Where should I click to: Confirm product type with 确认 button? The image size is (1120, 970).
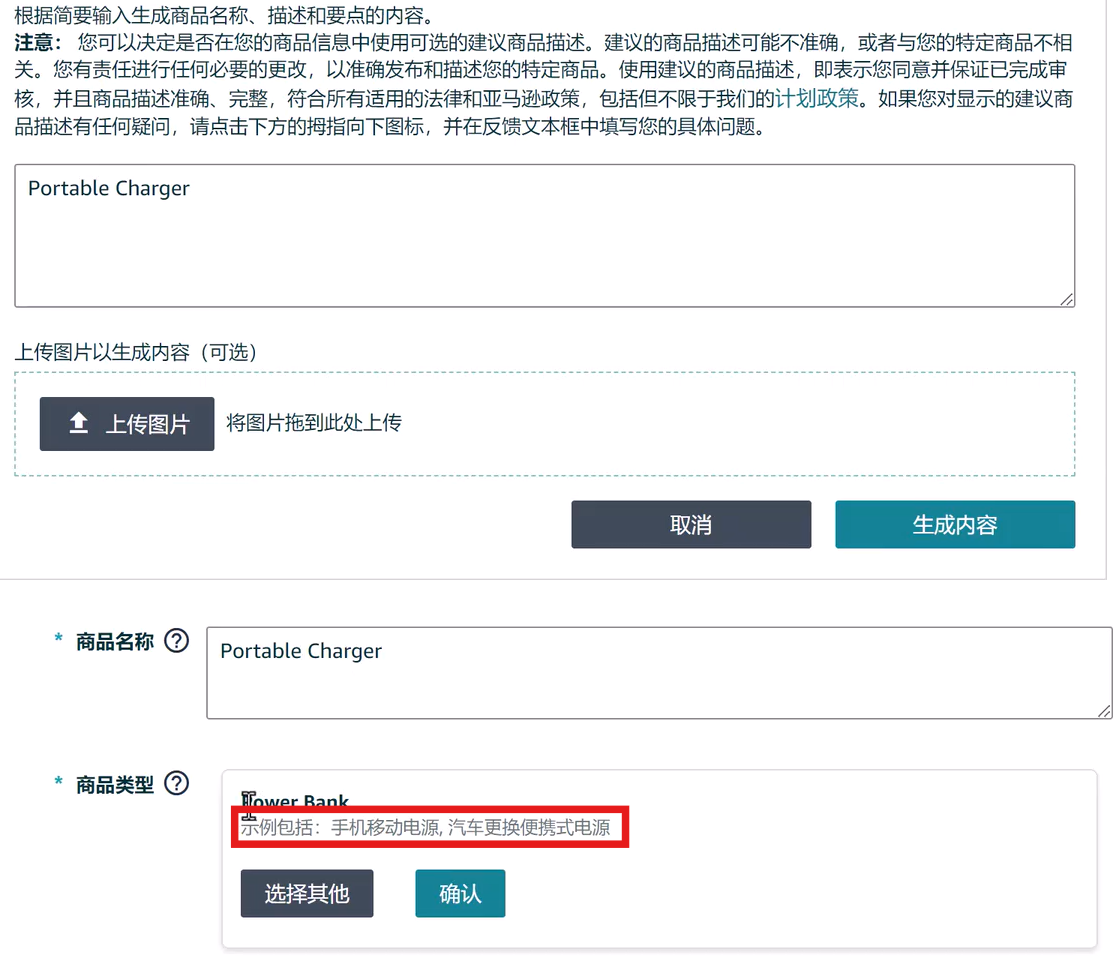click(460, 893)
